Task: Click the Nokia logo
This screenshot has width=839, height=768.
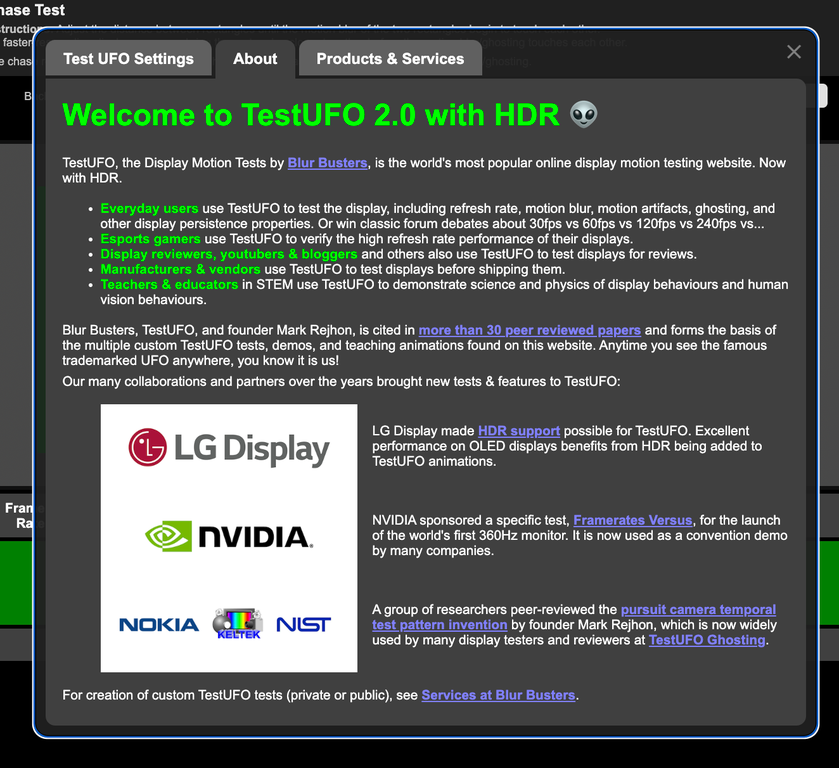Action: pyautogui.click(x=159, y=625)
